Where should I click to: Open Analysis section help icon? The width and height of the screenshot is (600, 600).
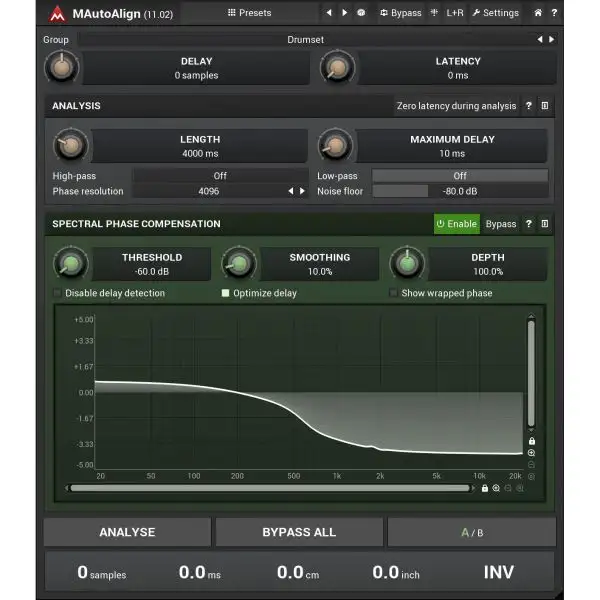(529, 106)
